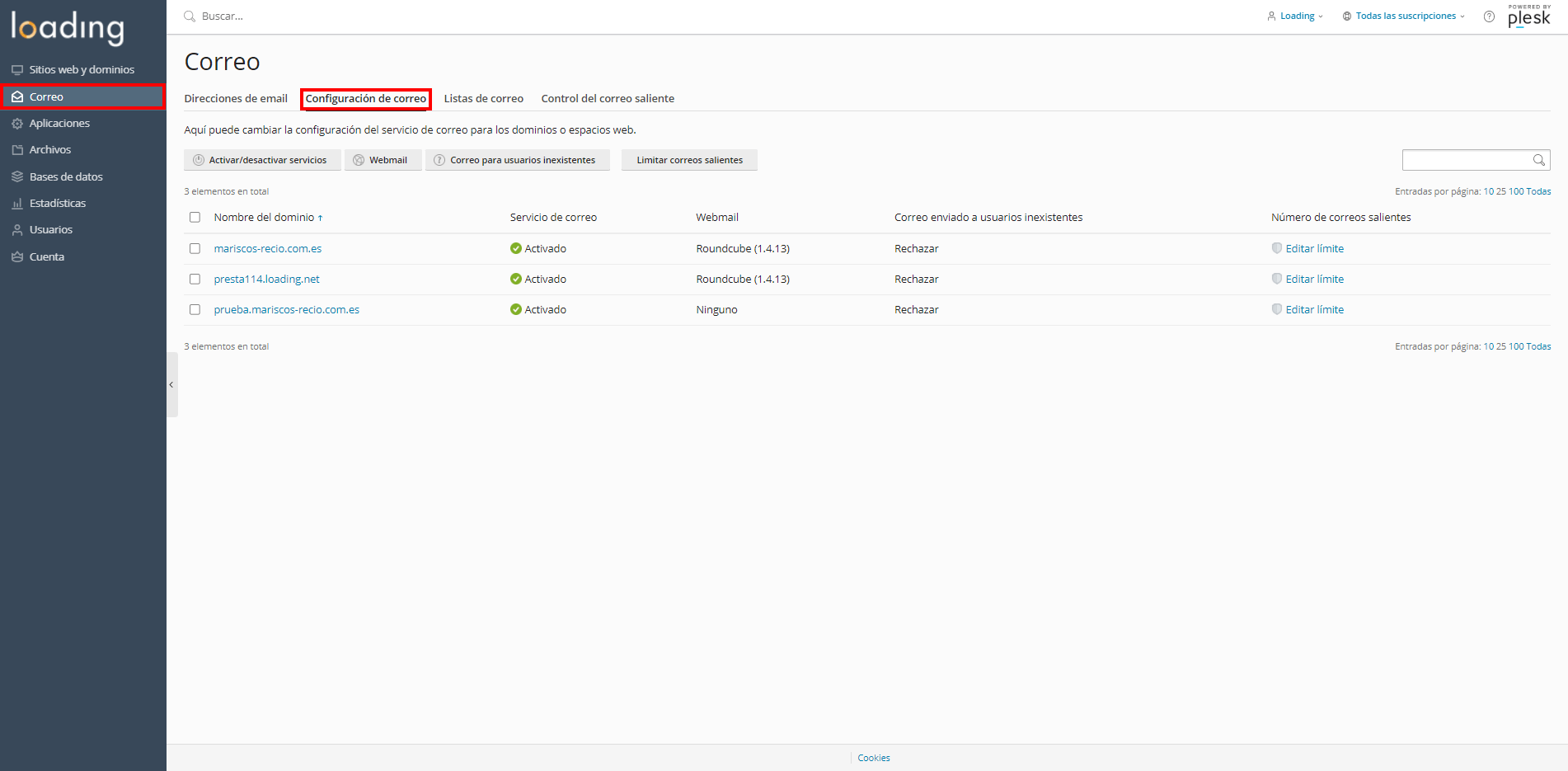Open prueba.mariscos-recio.com.es domain link
Viewport: 1568px width, 771px height.
(287, 309)
